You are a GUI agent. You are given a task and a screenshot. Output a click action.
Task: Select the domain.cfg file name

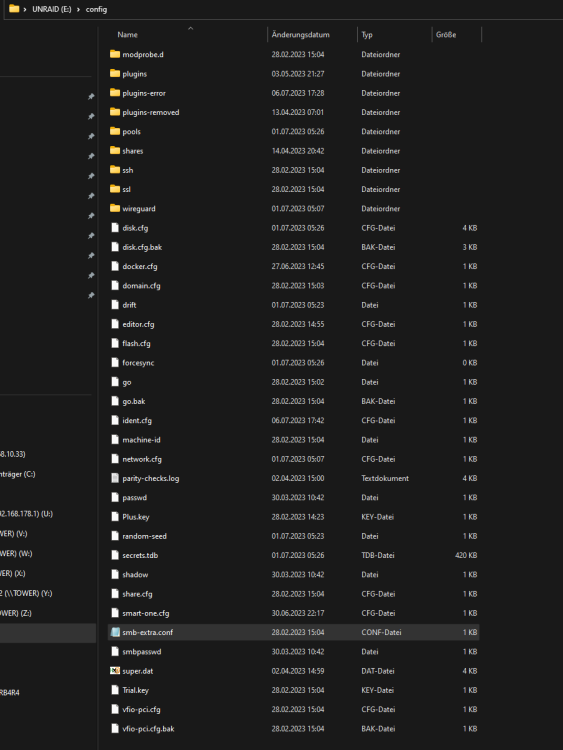[141, 286]
